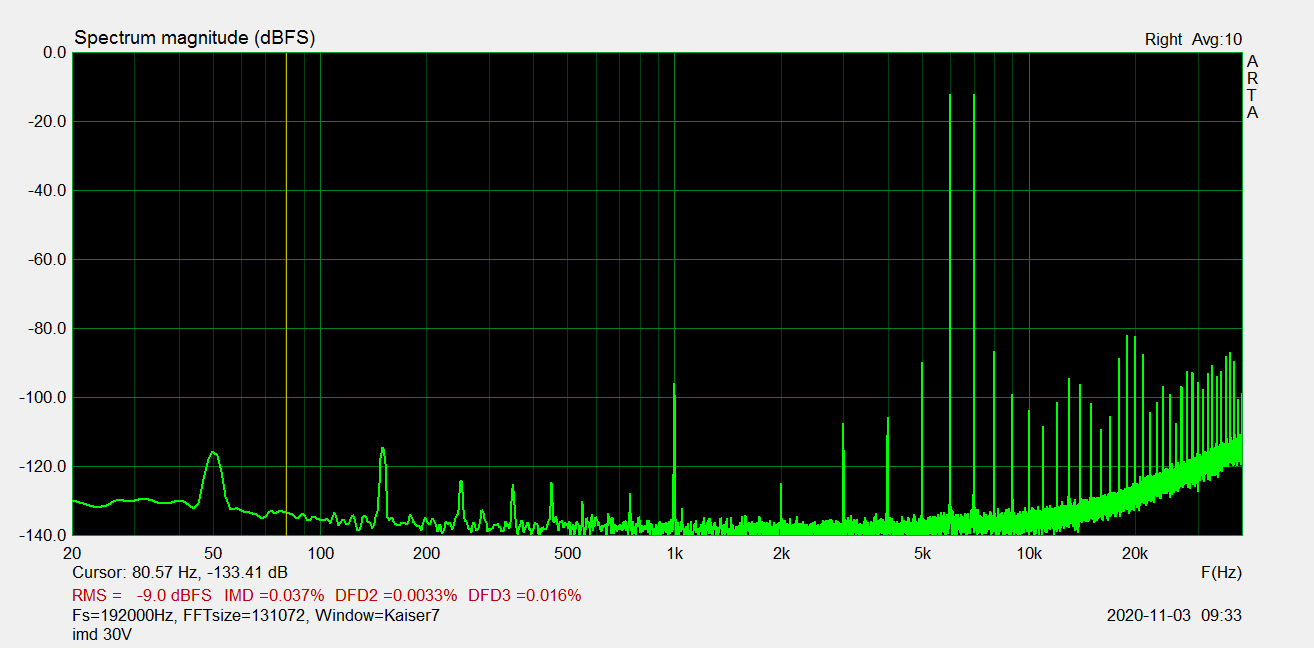1314x648 pixels.
Task: Click the '2020-11-03 09:33' timestamp
Action: 1174,616
